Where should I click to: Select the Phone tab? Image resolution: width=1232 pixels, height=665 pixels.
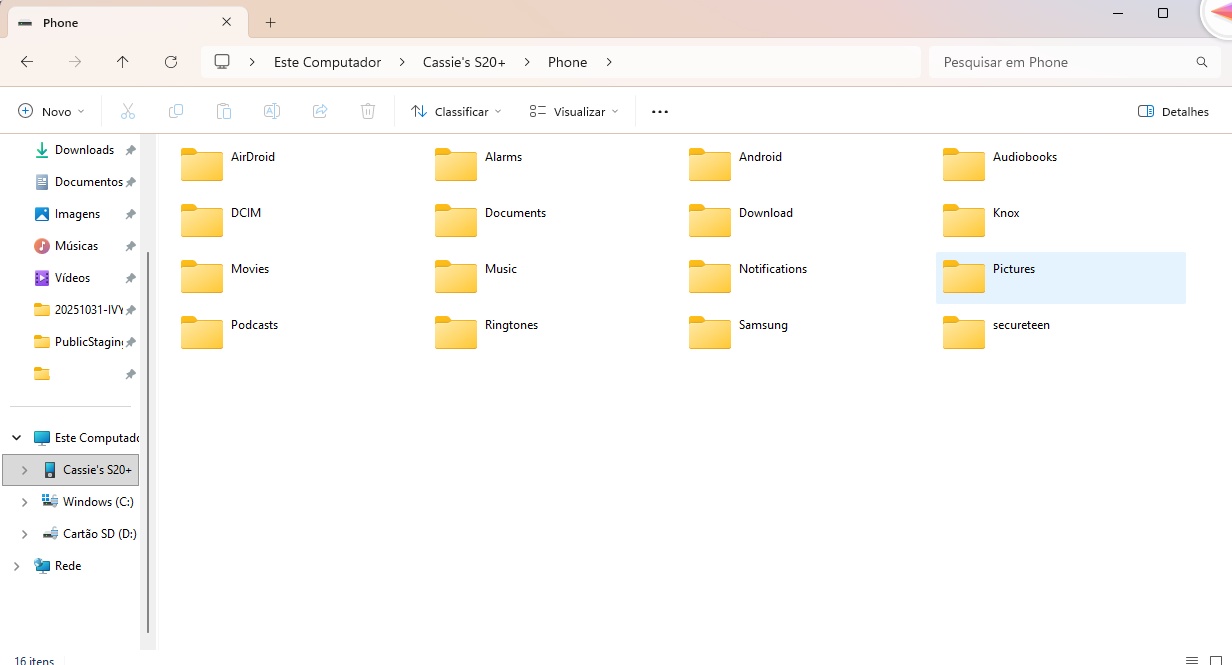[x=110, y=22]
